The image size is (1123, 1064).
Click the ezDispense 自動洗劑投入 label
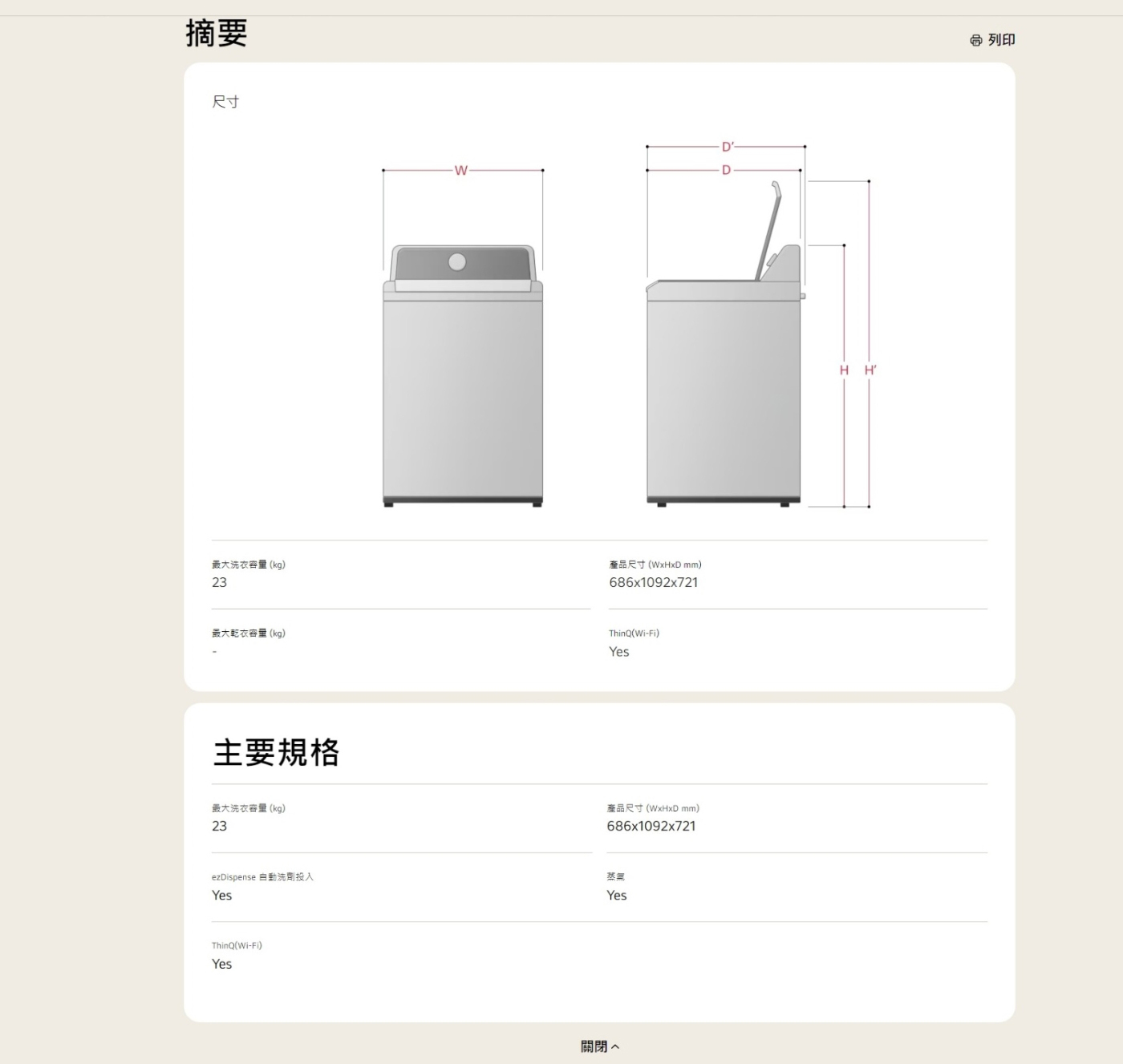point(262,877)
